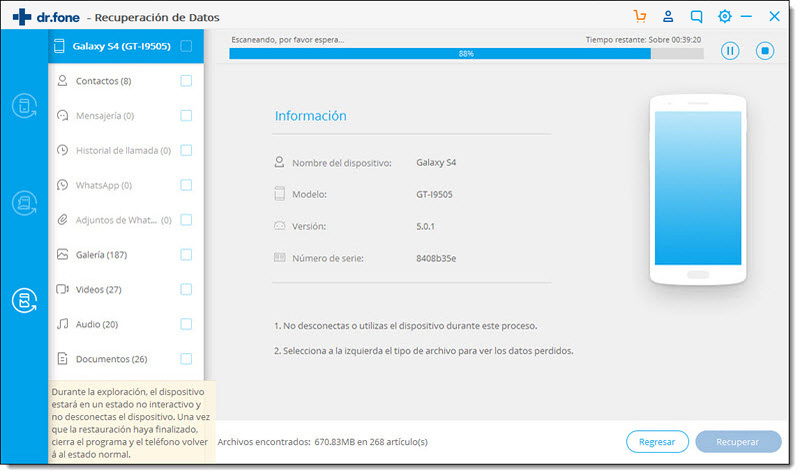Image resolution: width=800 pixels, height=475 pixels.
Task: Click the dr.fone logo
Action: (x=46, y=17)
